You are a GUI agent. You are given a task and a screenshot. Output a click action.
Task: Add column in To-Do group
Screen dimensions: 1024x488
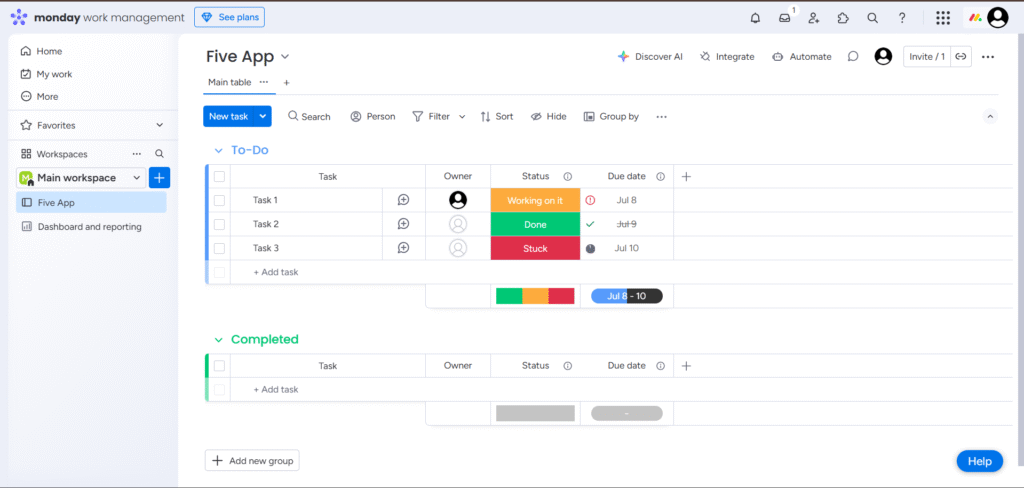point(686,176)
